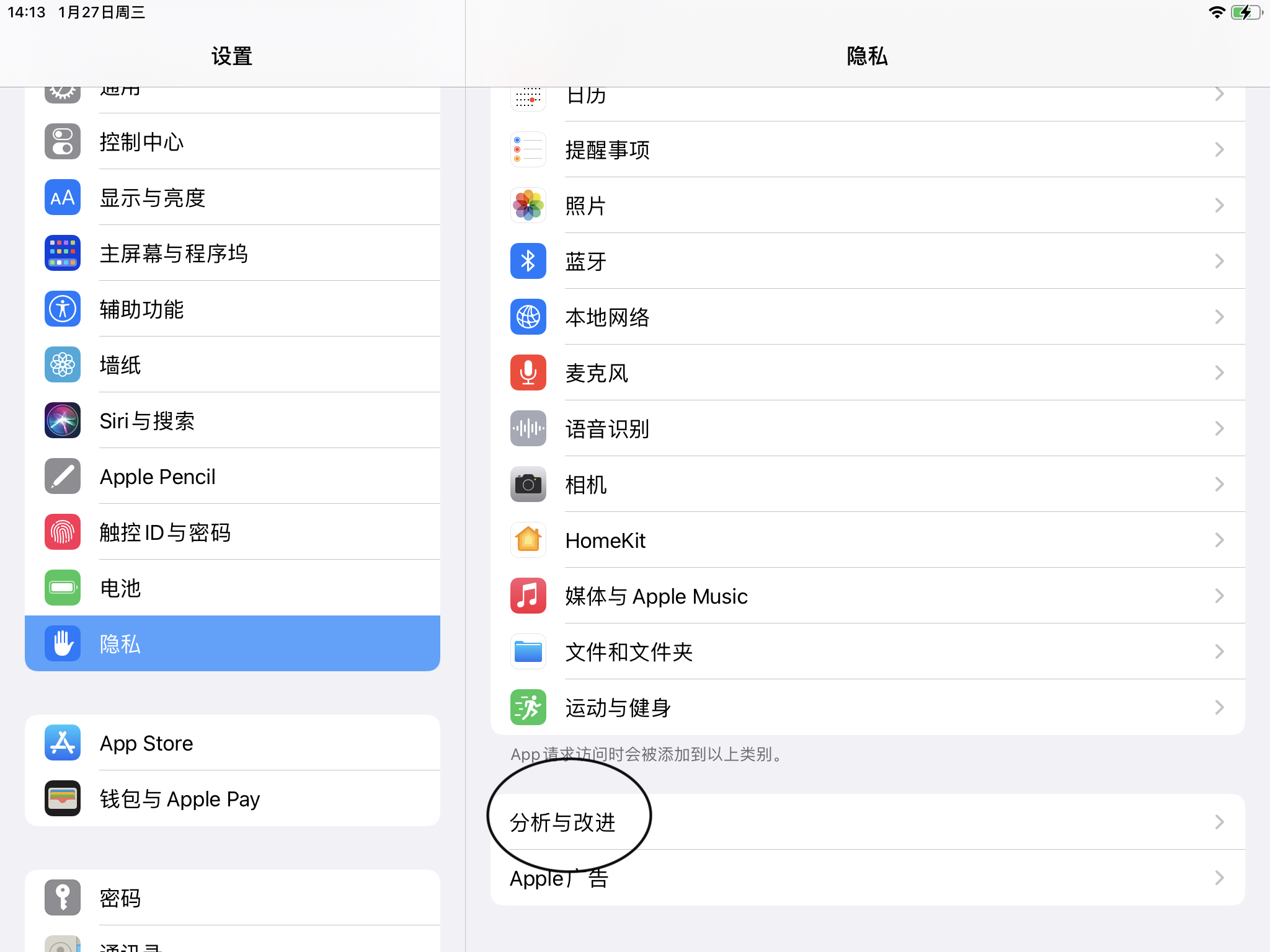
Task: Open 主屏幕与程序坞 from the sidebar
Action: [174, 253]
